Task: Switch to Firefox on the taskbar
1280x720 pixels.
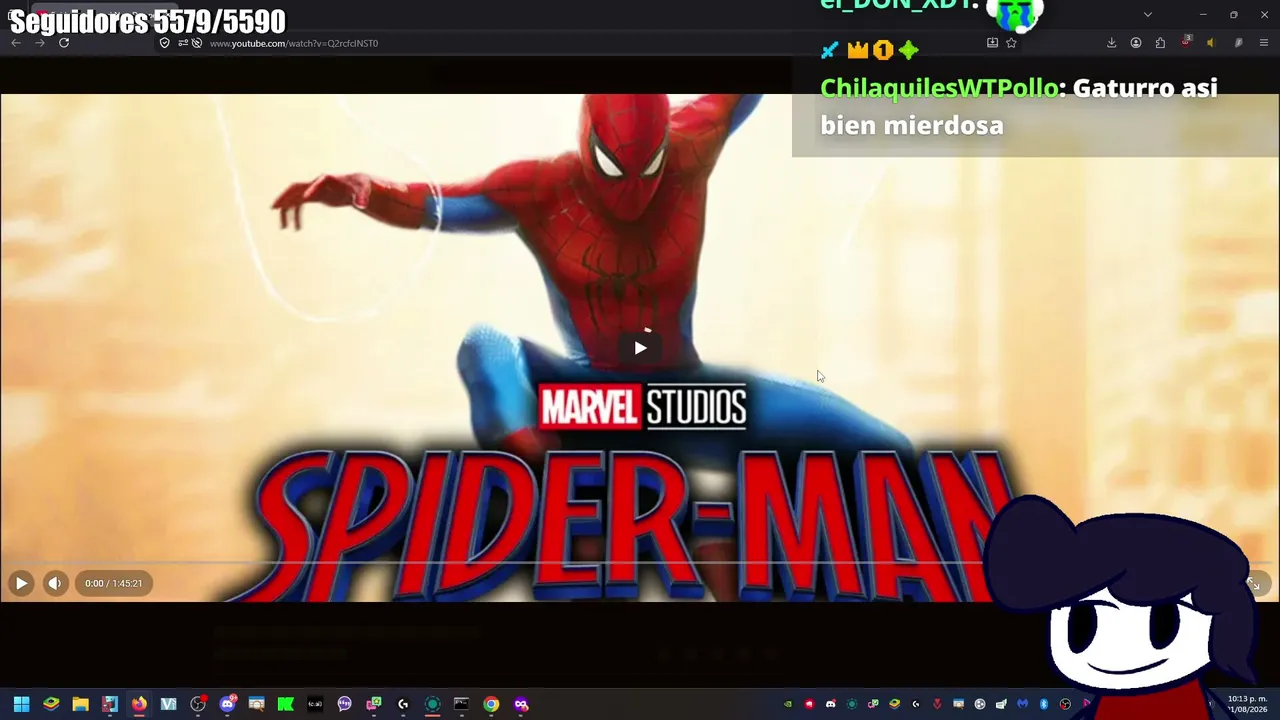Action: (139, 704)
